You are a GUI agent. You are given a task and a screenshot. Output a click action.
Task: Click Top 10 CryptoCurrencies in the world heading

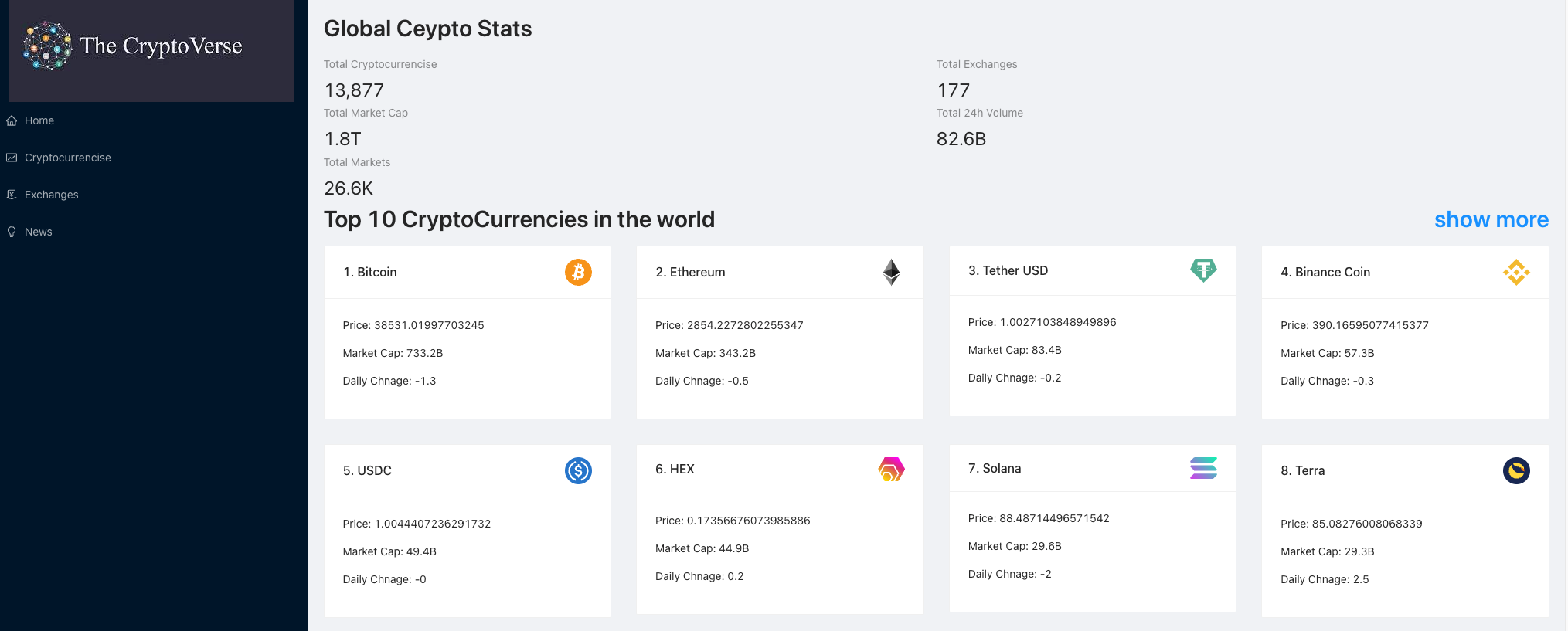tap(519, 219)
